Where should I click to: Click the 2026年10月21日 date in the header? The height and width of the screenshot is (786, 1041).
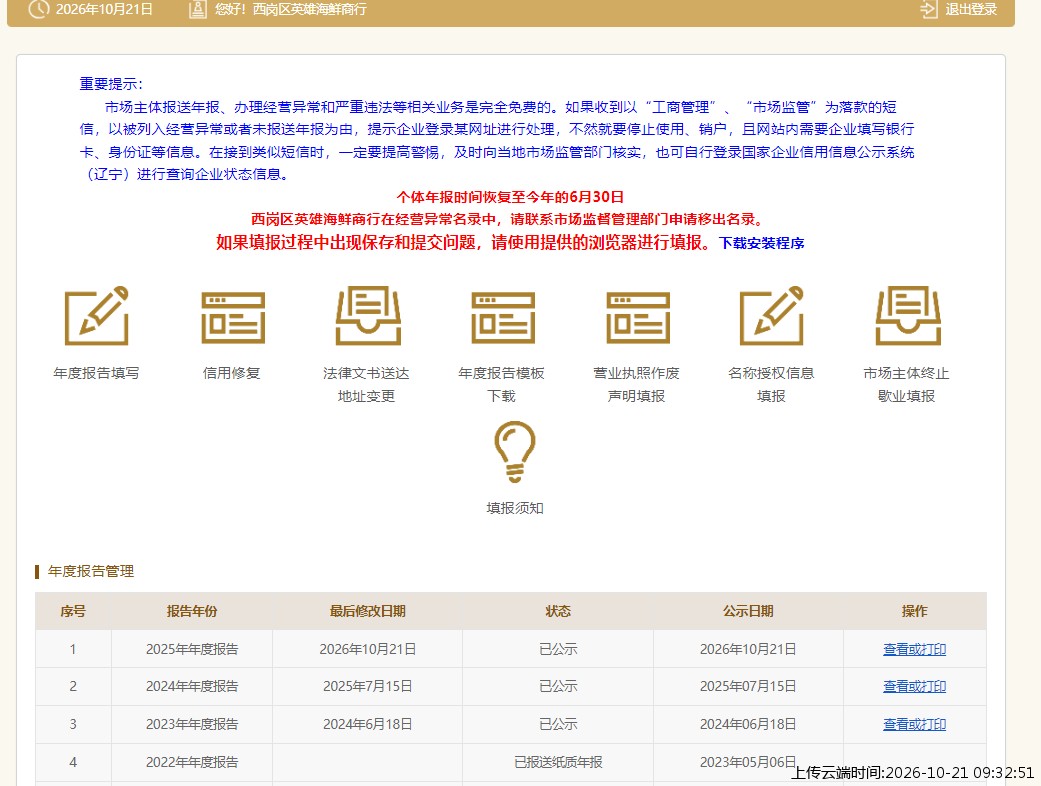coord(104,9)
